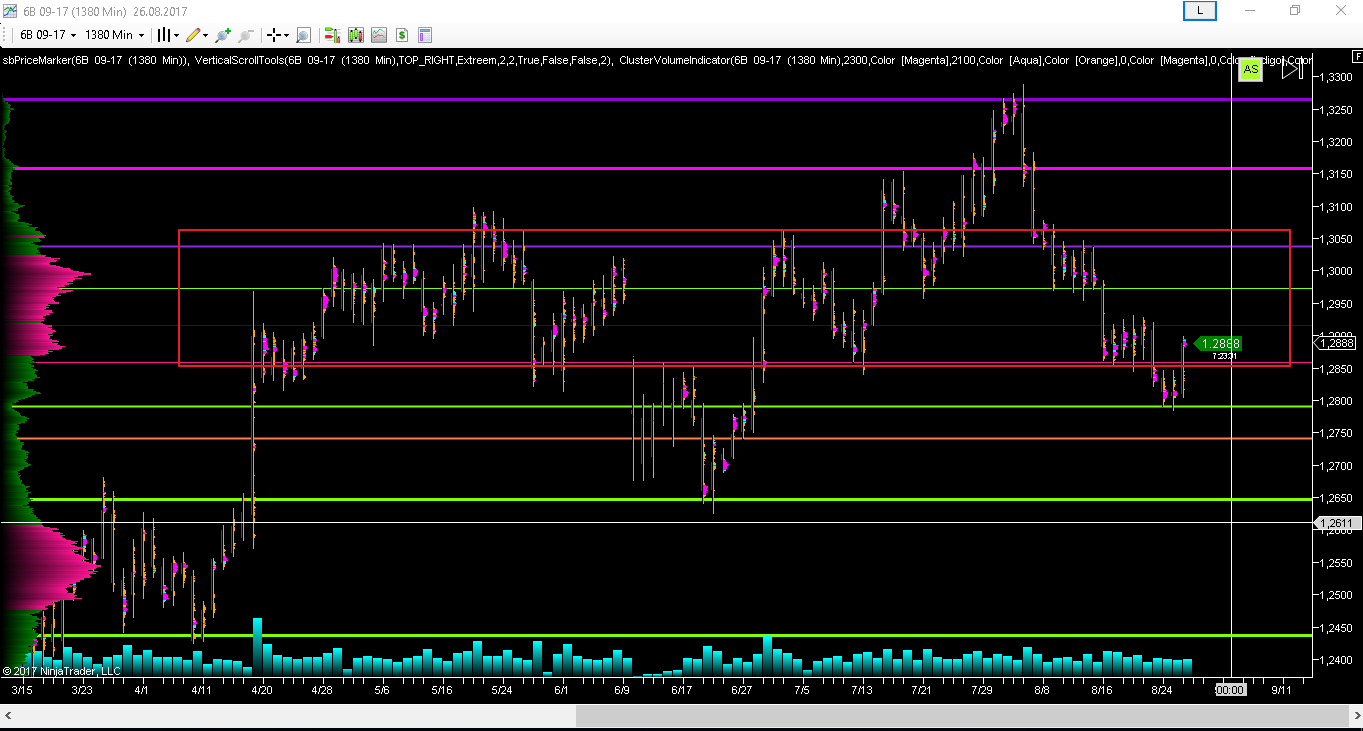
Task: Click the 7/29 date label on time axis
Action: point(982,690)
